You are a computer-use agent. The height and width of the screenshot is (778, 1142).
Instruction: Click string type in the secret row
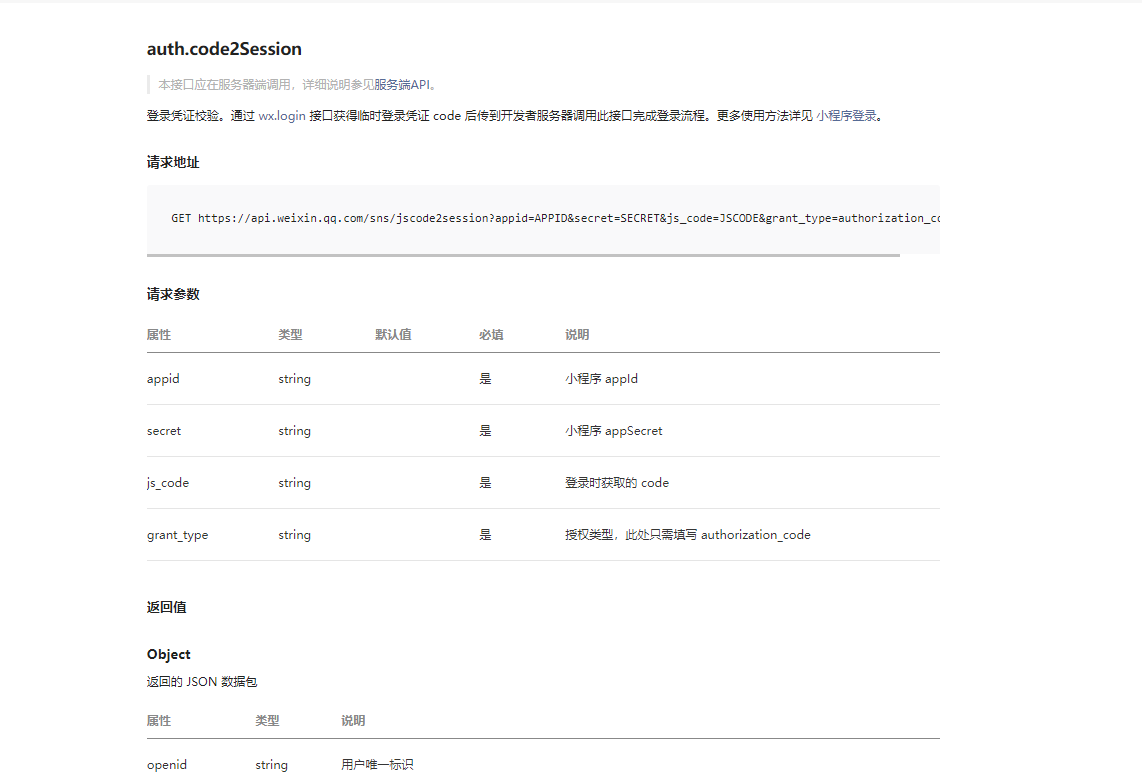click(294, 431)
